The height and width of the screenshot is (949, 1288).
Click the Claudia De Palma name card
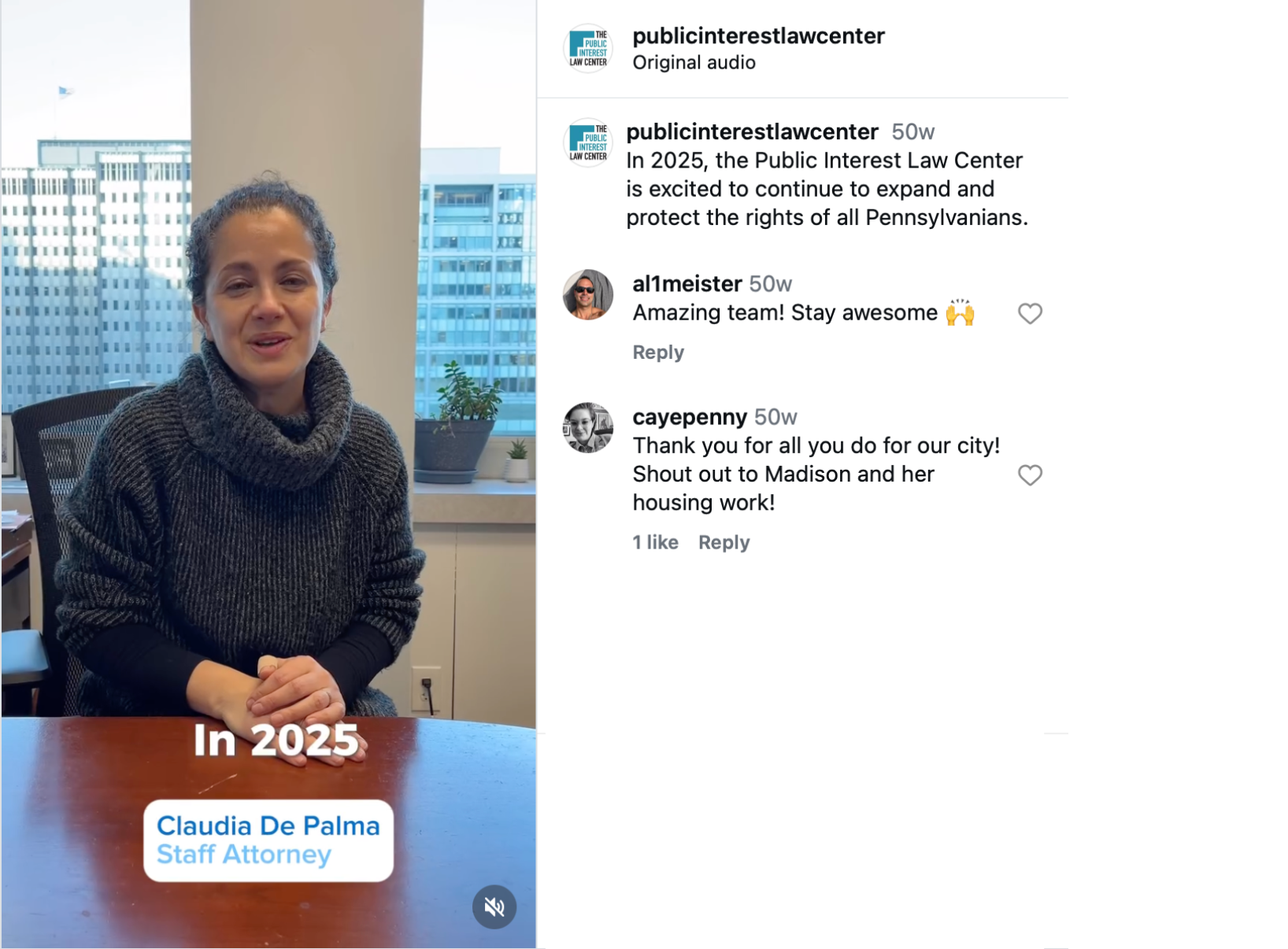tap(268, 840)
